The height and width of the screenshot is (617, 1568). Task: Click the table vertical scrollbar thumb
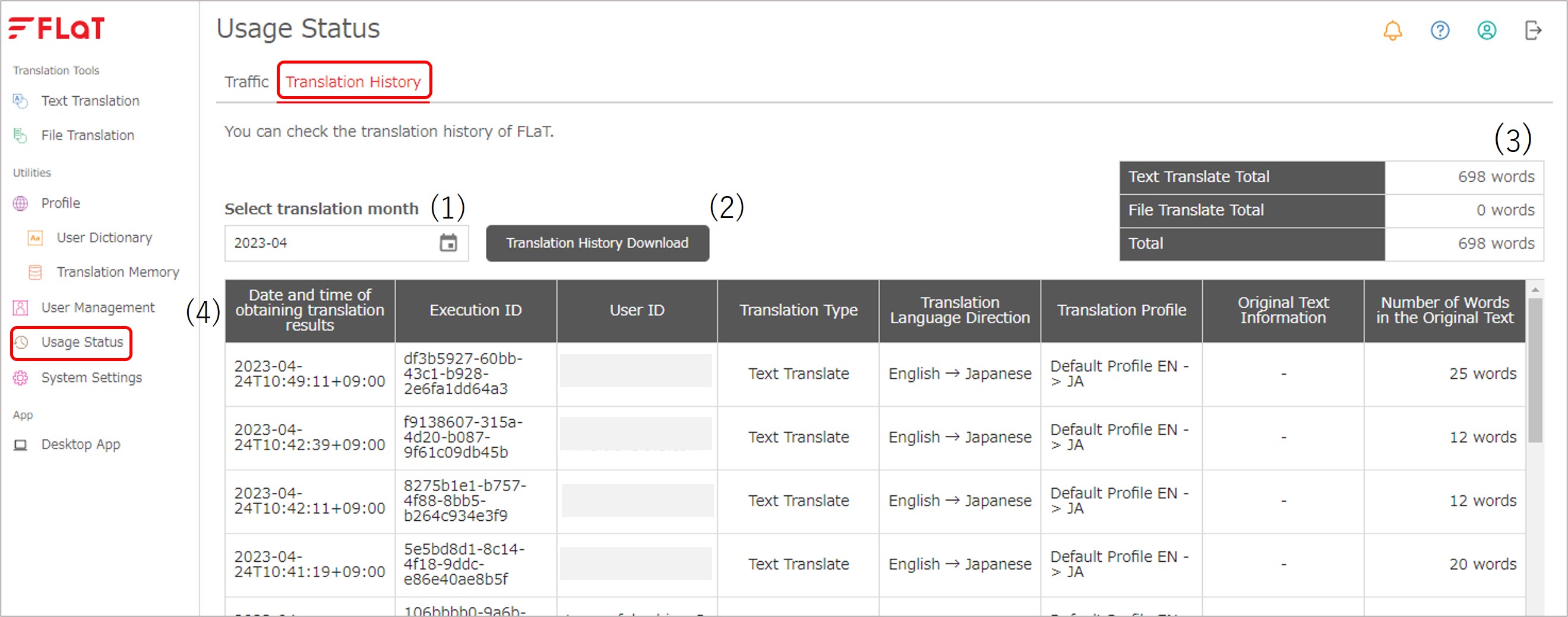coord(1535,370)
